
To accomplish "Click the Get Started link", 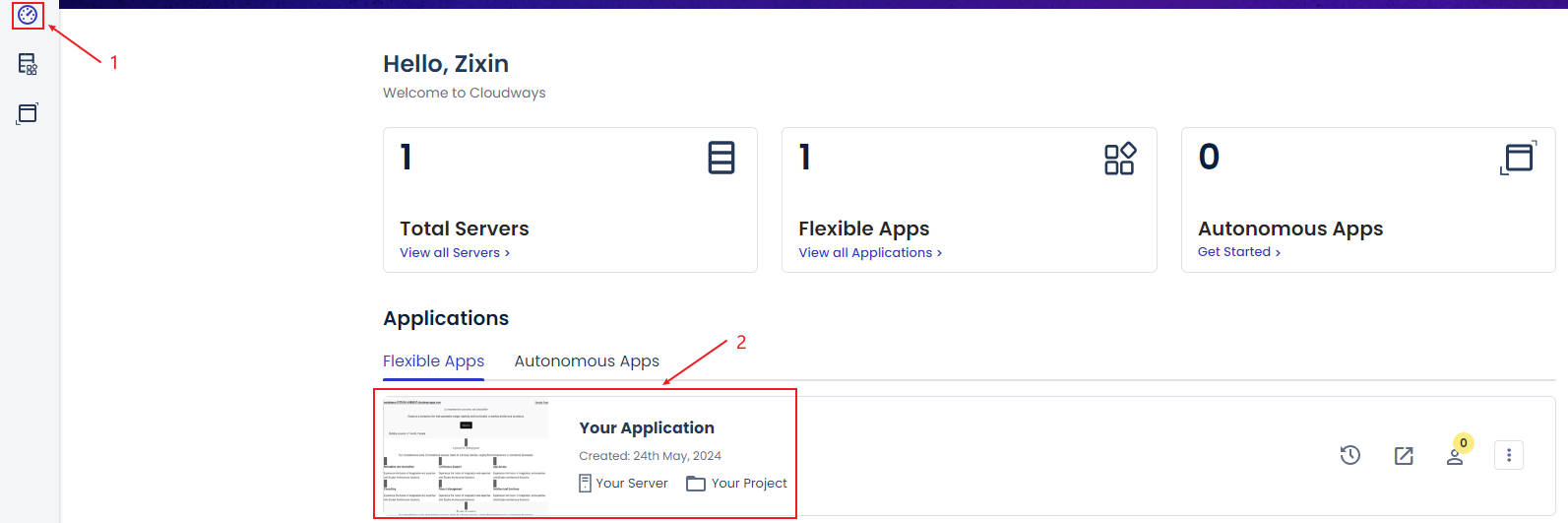I will (x=1239, y=252).
